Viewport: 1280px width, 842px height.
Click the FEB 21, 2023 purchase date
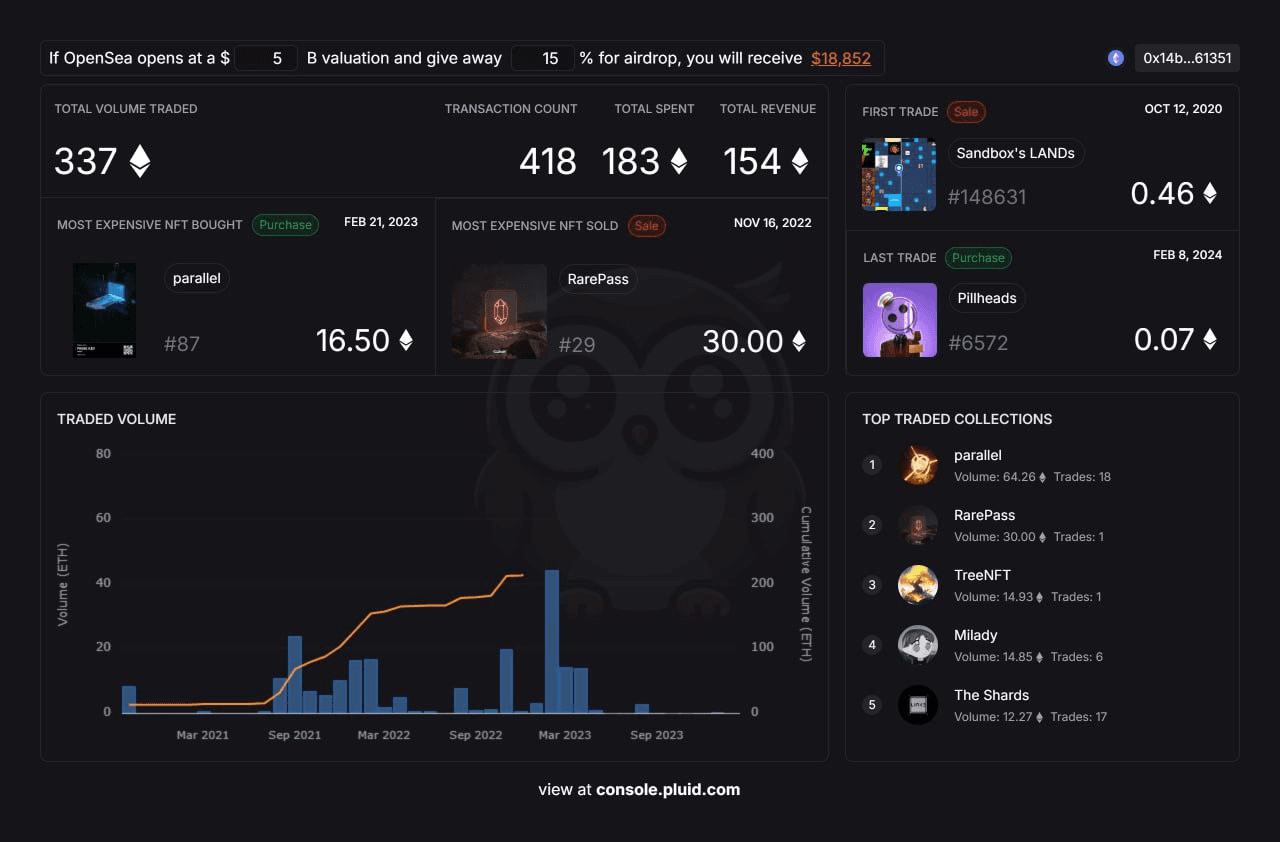click(x=381, y=222)
